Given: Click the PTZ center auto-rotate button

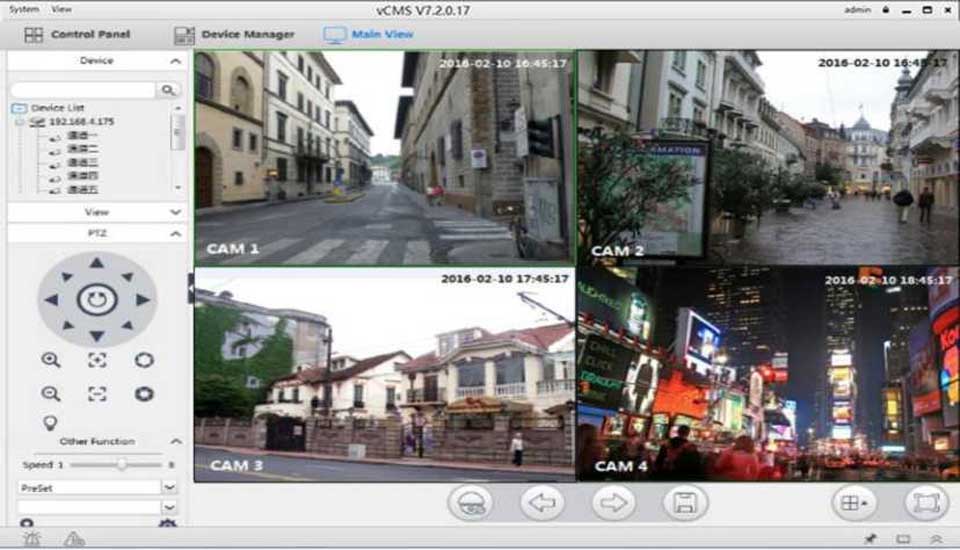Looking at the screenshot, I should (x=97, y=299).
